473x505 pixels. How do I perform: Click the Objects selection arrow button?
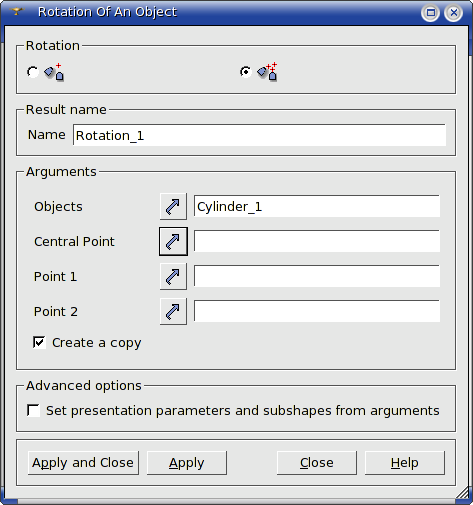173,206
